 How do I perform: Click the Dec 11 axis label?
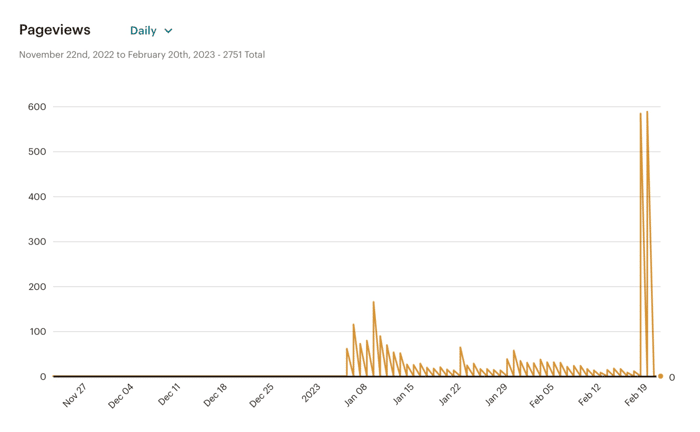[169, 395]
